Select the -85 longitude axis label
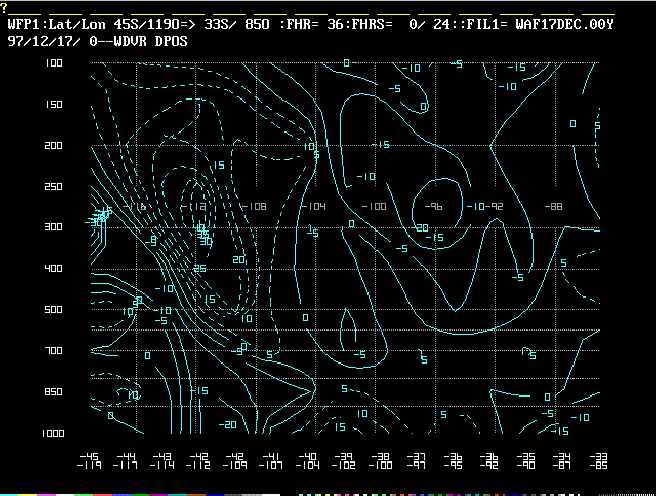 coord(598,465)
